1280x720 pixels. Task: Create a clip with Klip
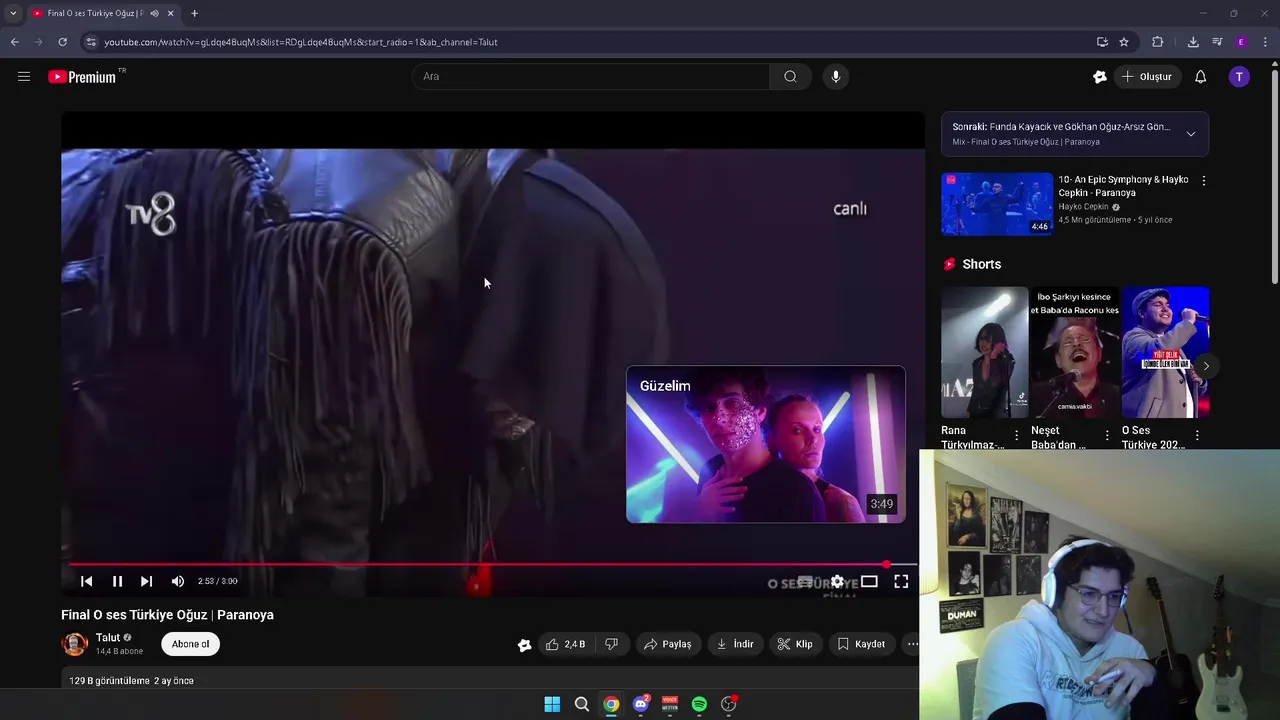tap(795, 644)
